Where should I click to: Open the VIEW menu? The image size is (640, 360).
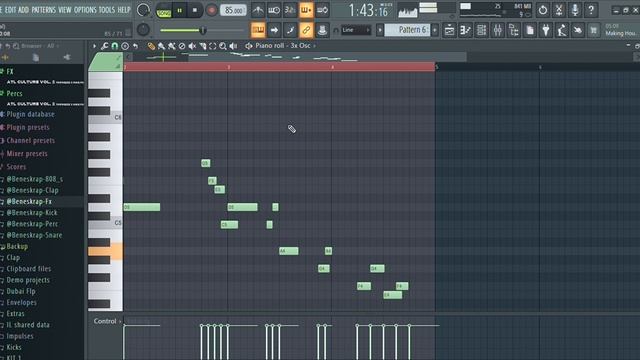[65, 10]
